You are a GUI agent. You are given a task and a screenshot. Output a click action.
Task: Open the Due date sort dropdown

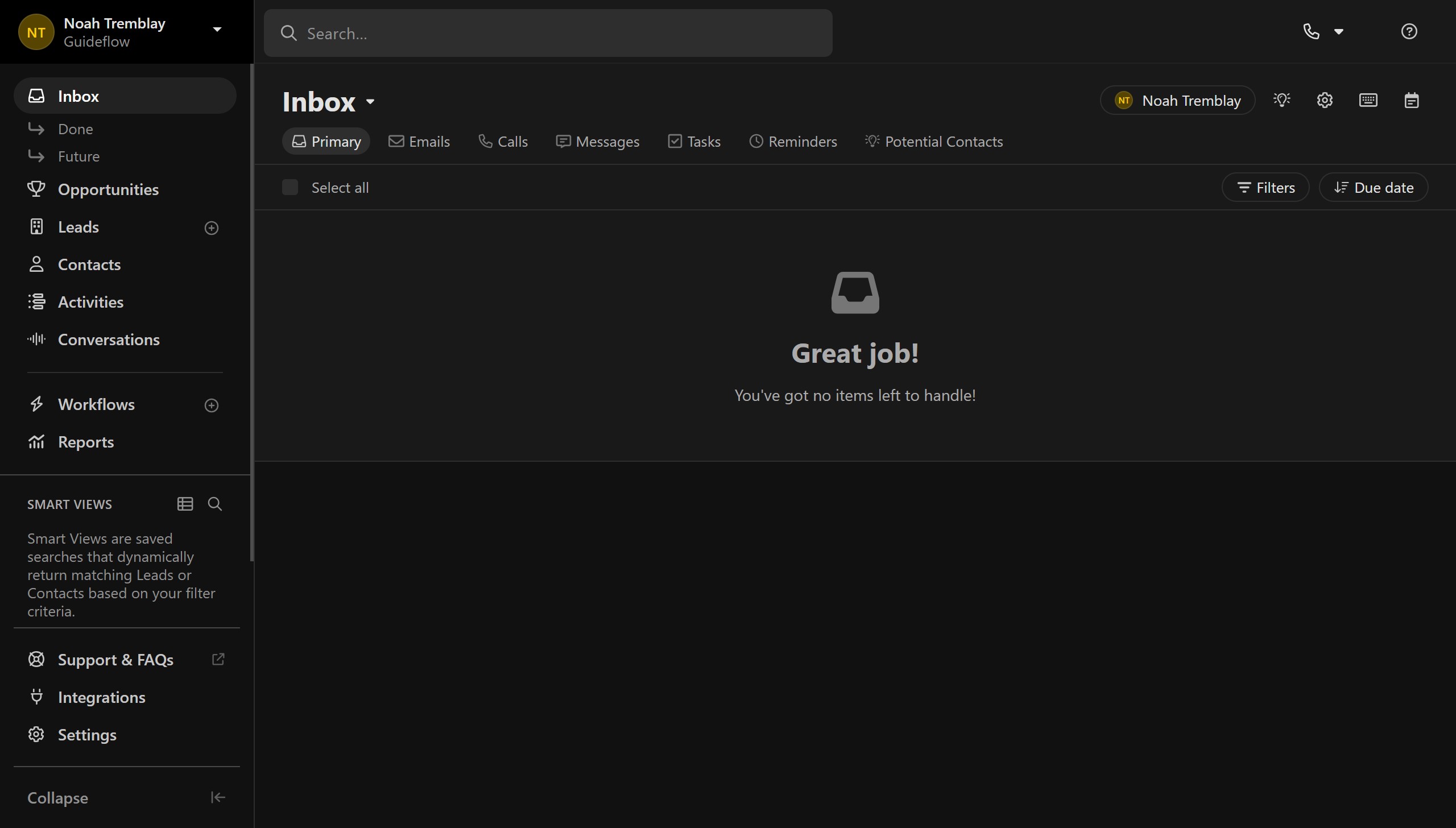tap(1374, 187)
